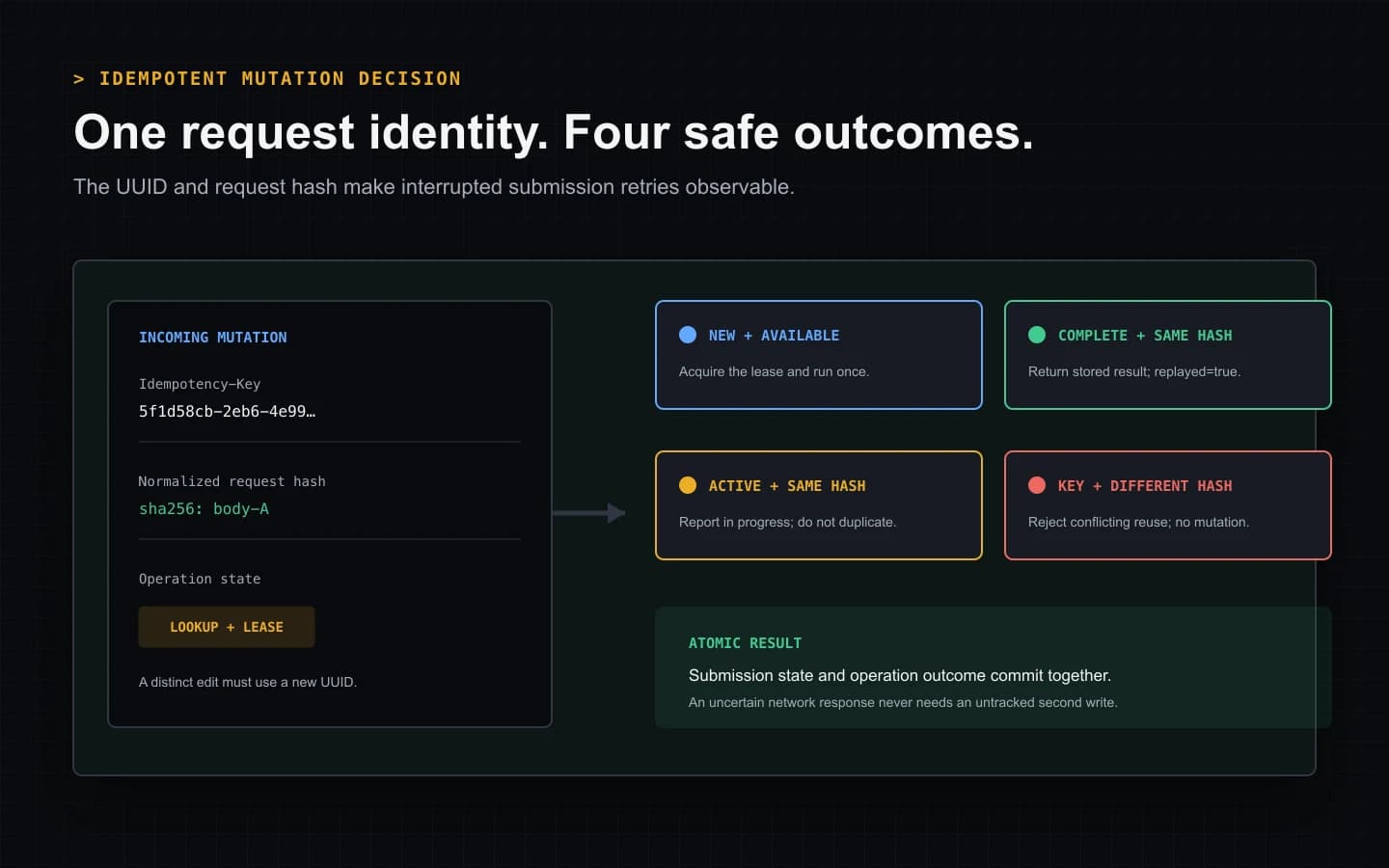Select the COMPLETE + SAME HASH heading

click(1145, 336)
